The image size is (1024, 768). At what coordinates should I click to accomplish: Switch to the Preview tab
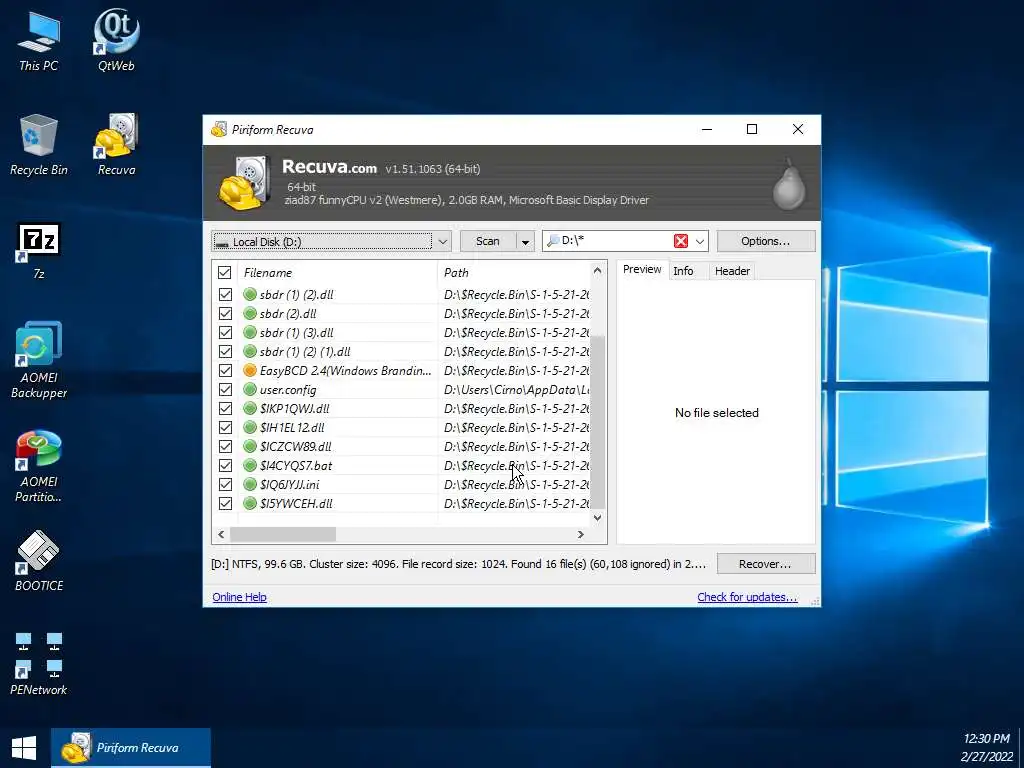[642, 269]
